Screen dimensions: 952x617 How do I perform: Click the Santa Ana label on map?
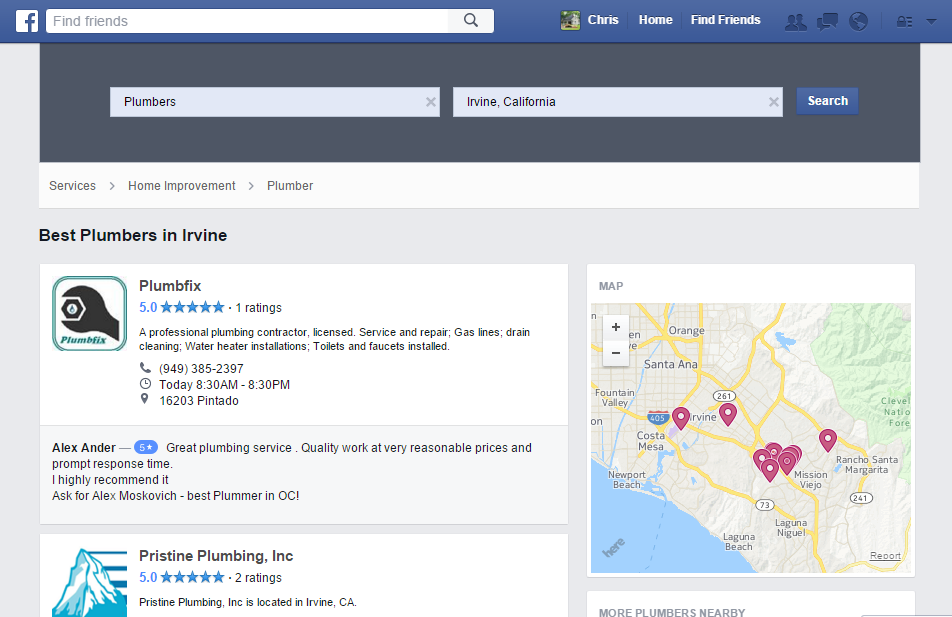tap(670, 364)
